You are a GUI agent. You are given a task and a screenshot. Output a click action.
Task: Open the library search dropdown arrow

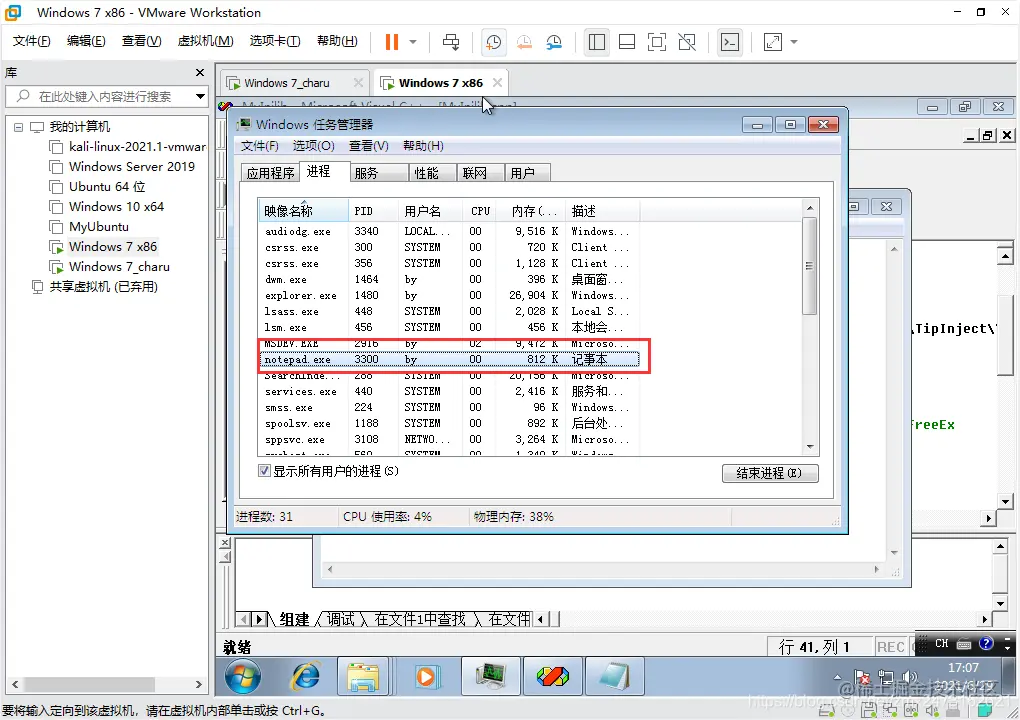pyautogui.click(x=200, y=96)
